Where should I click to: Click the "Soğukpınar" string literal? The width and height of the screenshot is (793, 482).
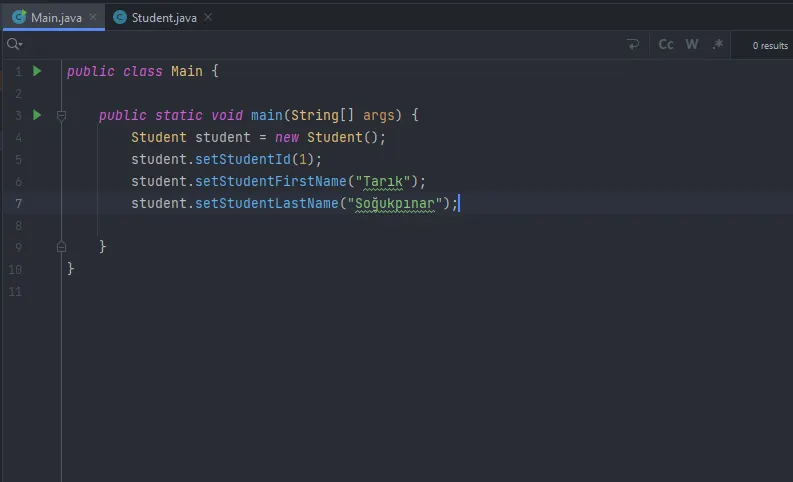[x=395, y=203]
